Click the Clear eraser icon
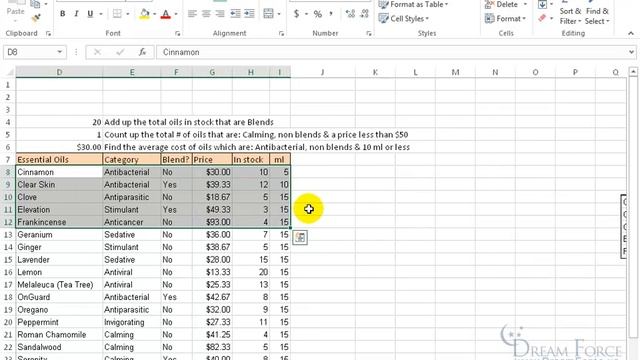Screen dimensions: 640x360 (x=542, y=18)
